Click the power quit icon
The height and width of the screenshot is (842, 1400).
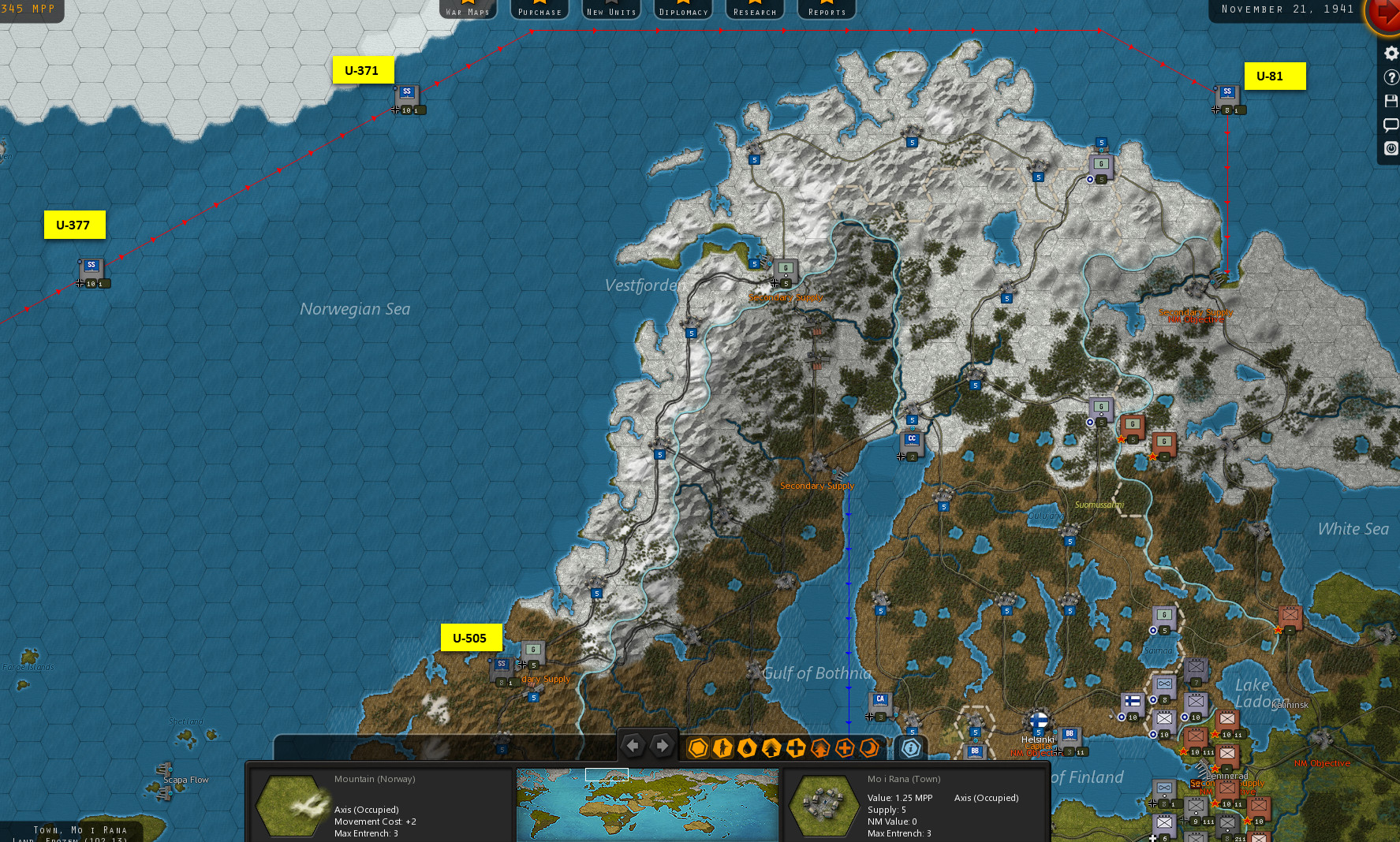[1391, 148]
